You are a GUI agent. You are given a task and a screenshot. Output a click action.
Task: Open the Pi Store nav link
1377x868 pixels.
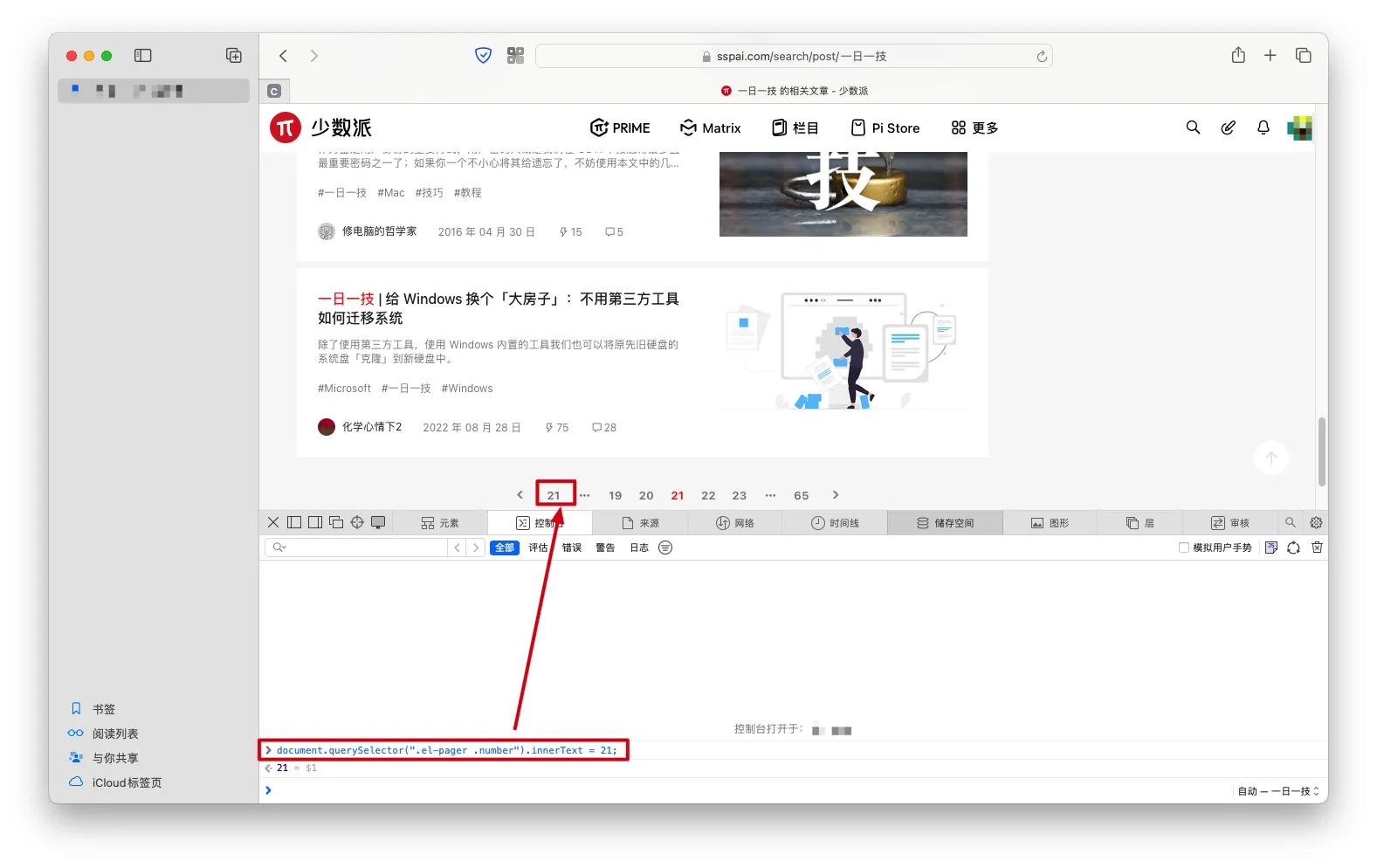point(885,127)
